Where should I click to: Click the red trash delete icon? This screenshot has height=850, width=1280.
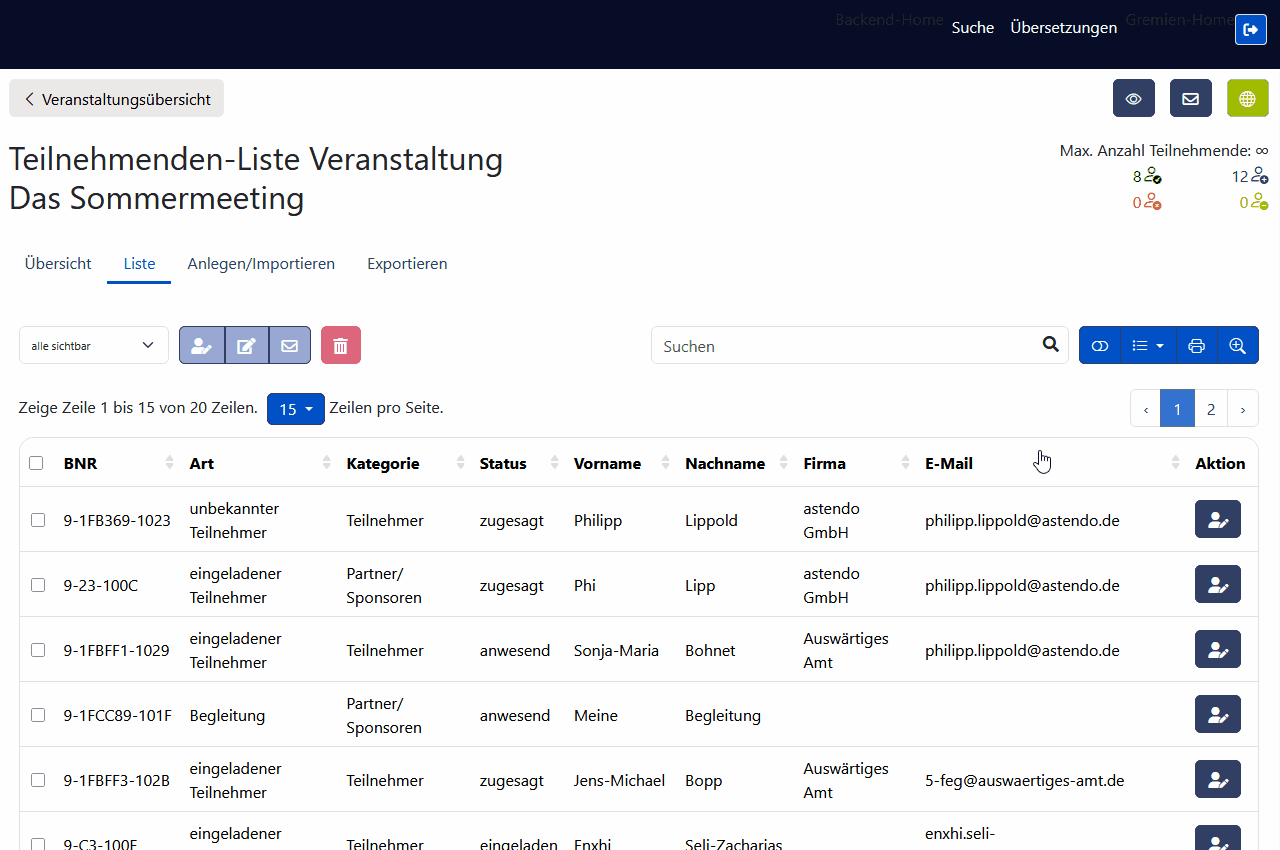[340, 345]
